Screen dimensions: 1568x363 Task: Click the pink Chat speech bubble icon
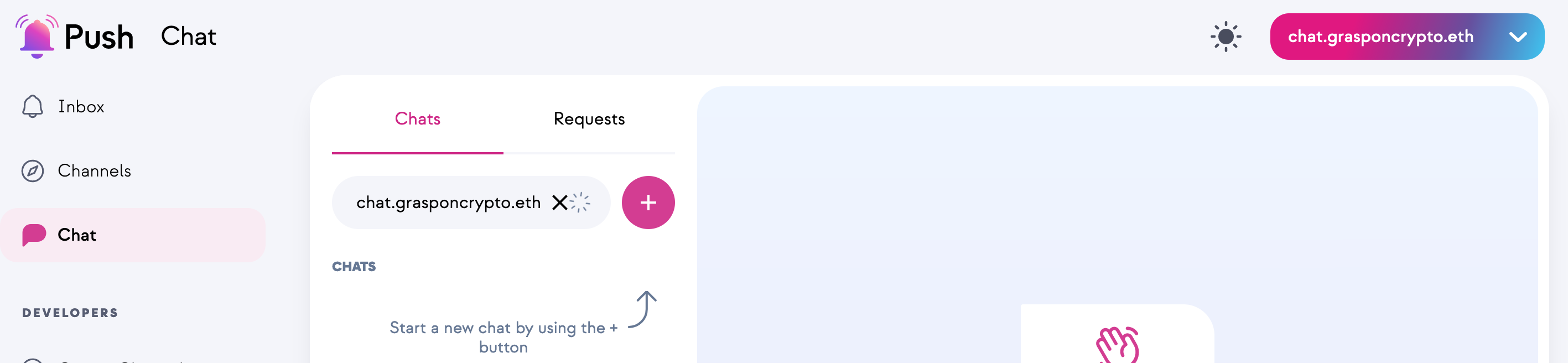(x=34, y=235)
